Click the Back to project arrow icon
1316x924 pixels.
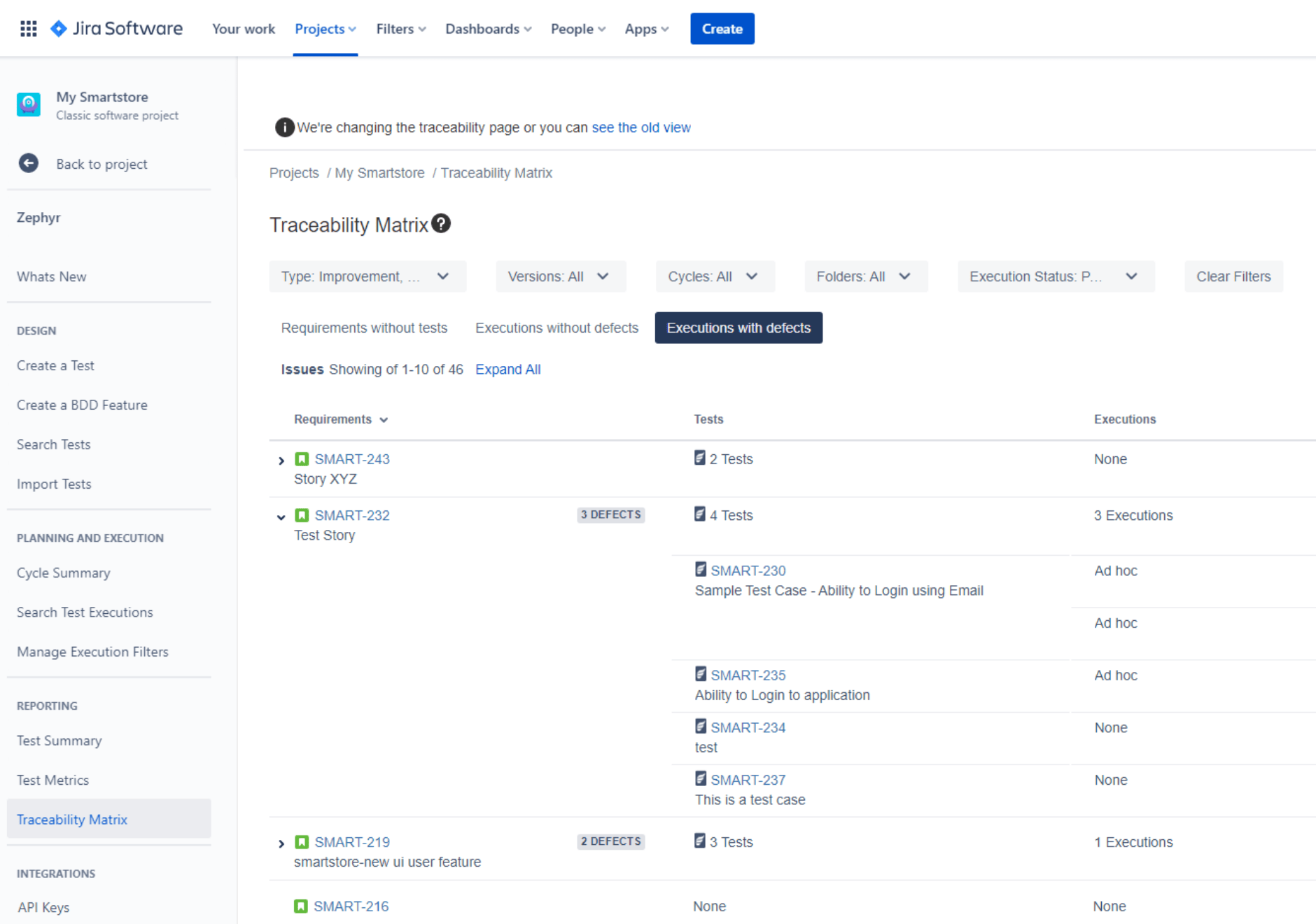[x=29, y=164]
